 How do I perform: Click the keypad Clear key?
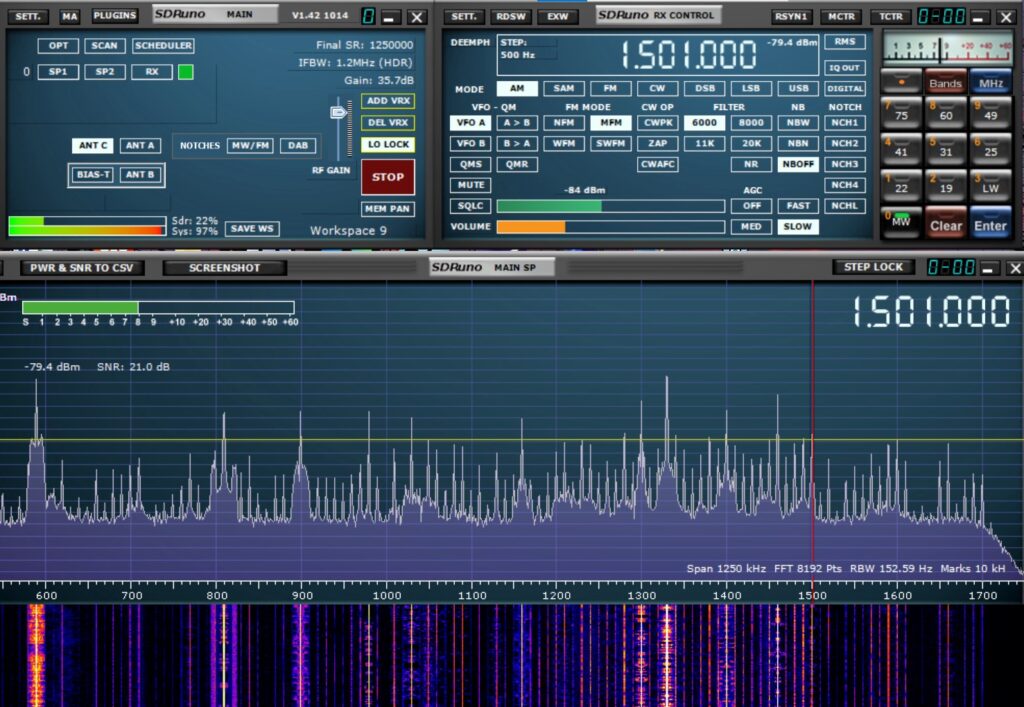click(x=946, y=224)
